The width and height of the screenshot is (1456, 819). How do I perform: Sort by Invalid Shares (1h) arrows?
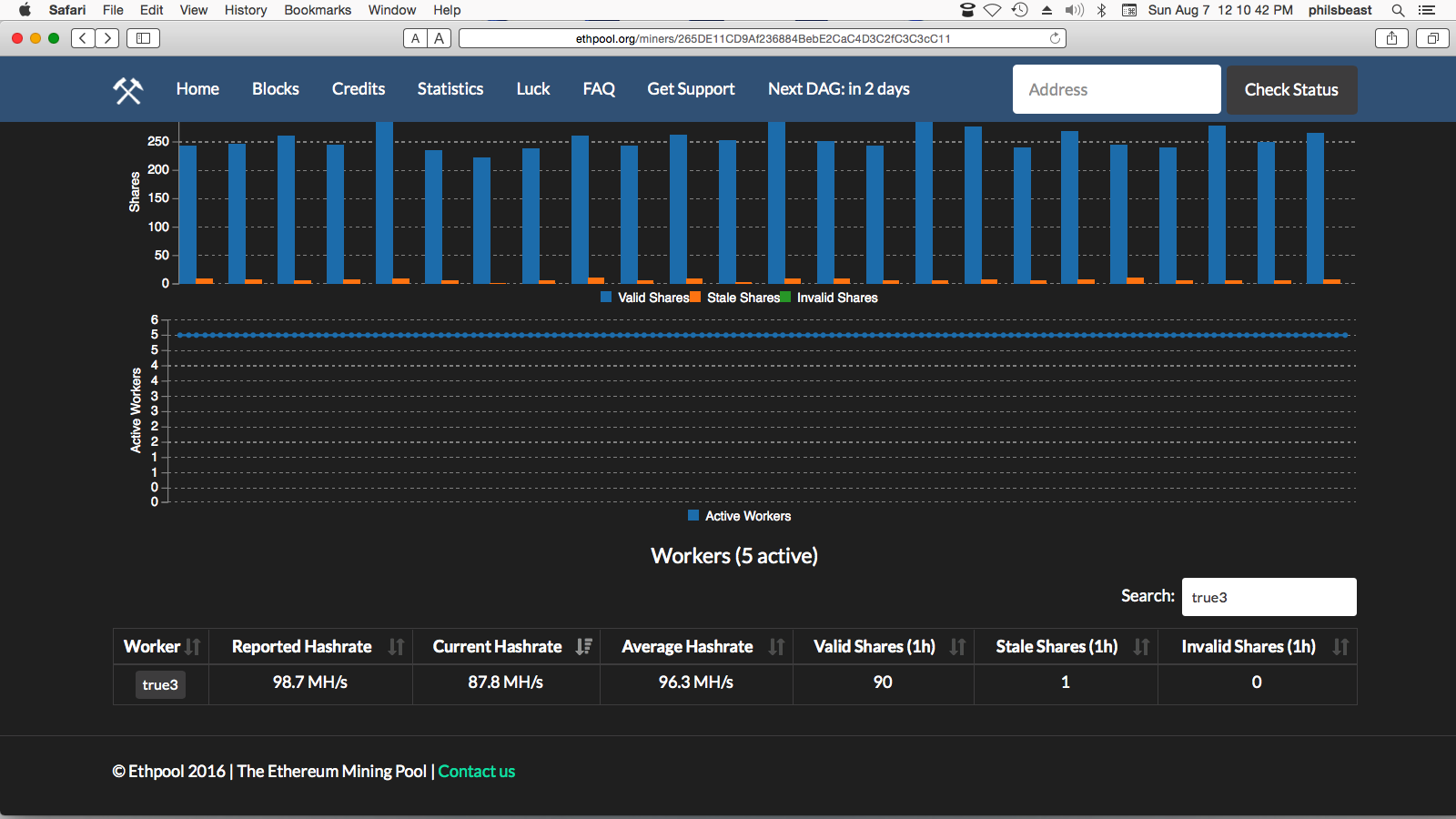(x=1340, y=646)
